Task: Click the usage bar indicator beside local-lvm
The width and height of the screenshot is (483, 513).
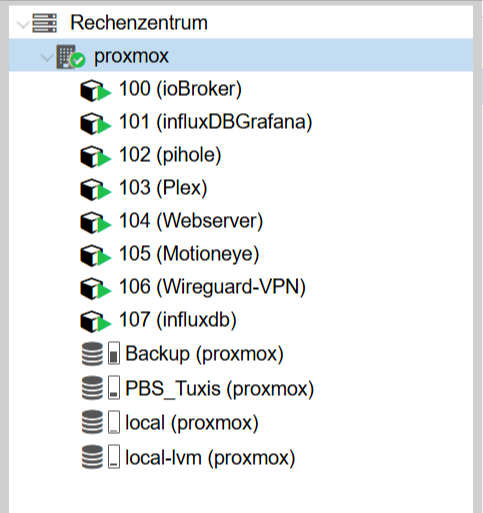Action: pyautogui.click(x=114, y=457)
